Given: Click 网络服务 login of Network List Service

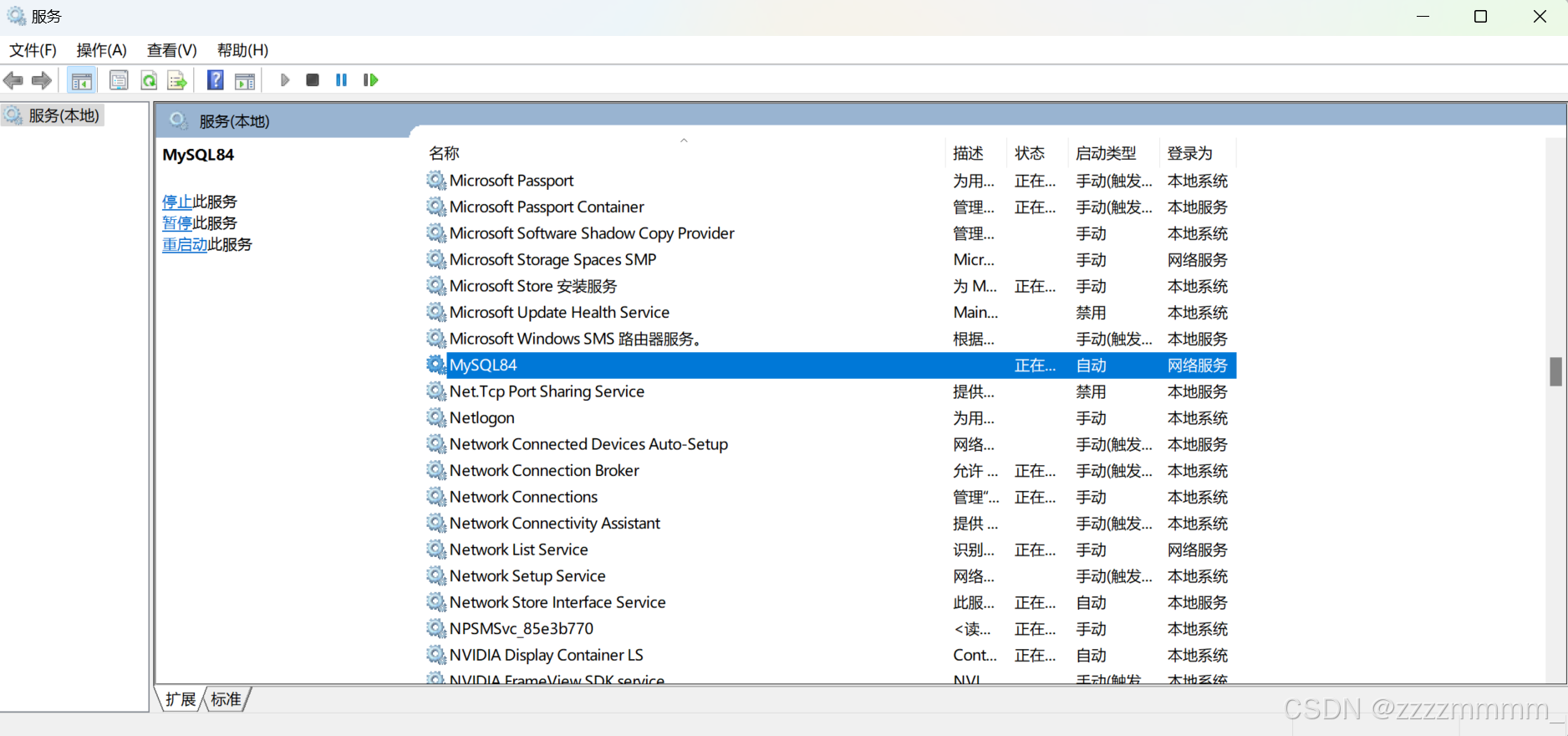Looking at the screenshot, I should pyautogui.click(x=1198, y=549).
